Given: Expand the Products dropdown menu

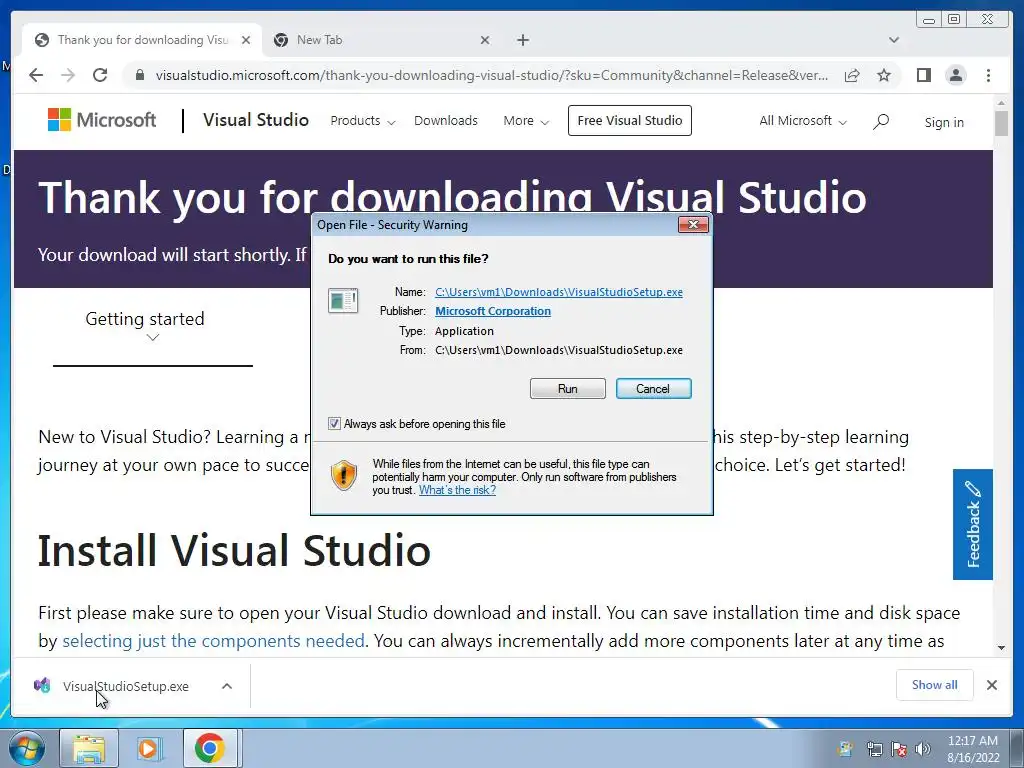Looking at the screenshot, I should point(362,121).
